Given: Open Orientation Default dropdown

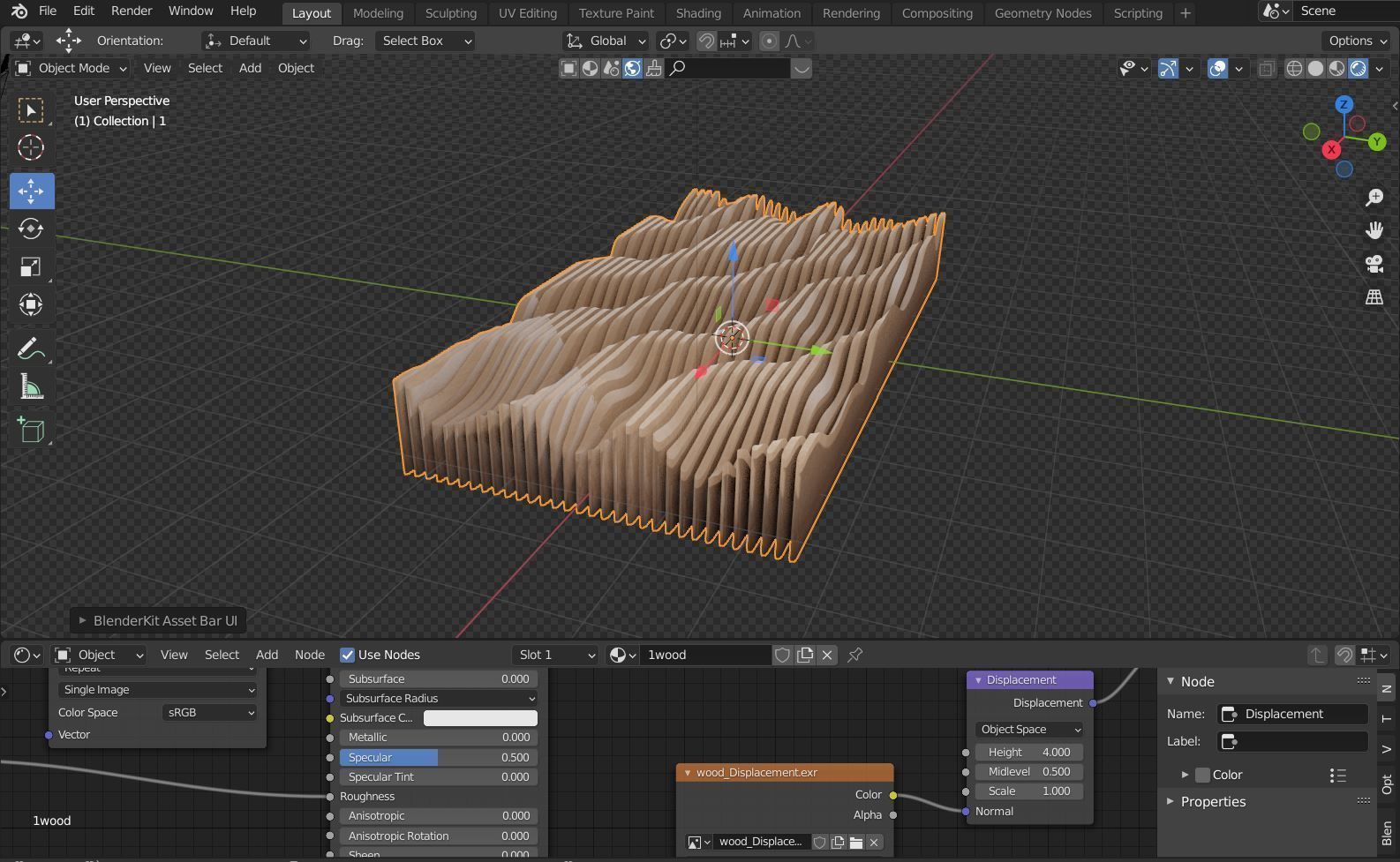Looking at the screenshot, I should point(256,41).
